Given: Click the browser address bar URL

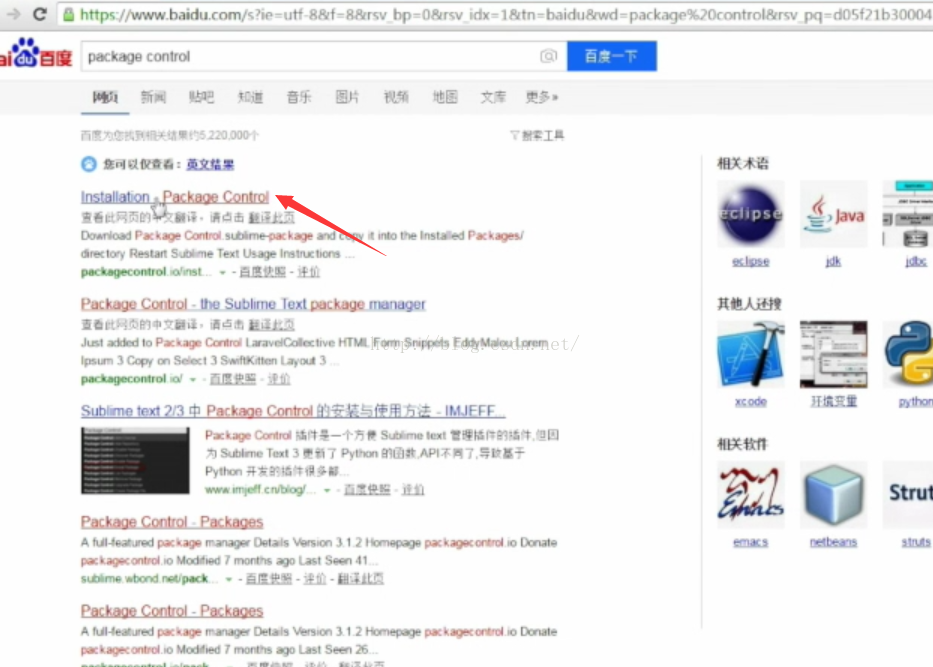Looking at the screenshot, I should click(505, 14).
